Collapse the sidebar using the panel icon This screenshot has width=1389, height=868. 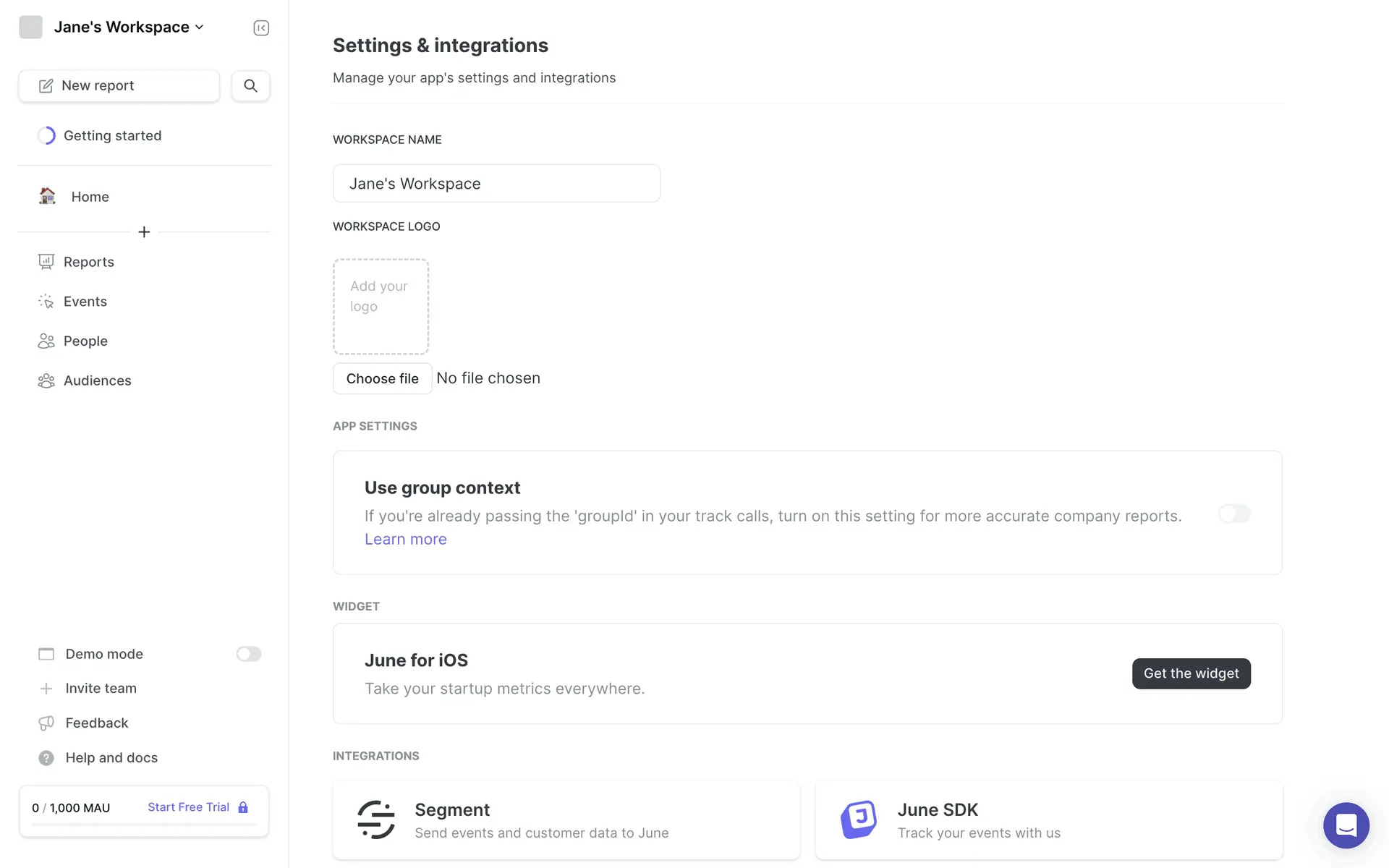[261, 27]
